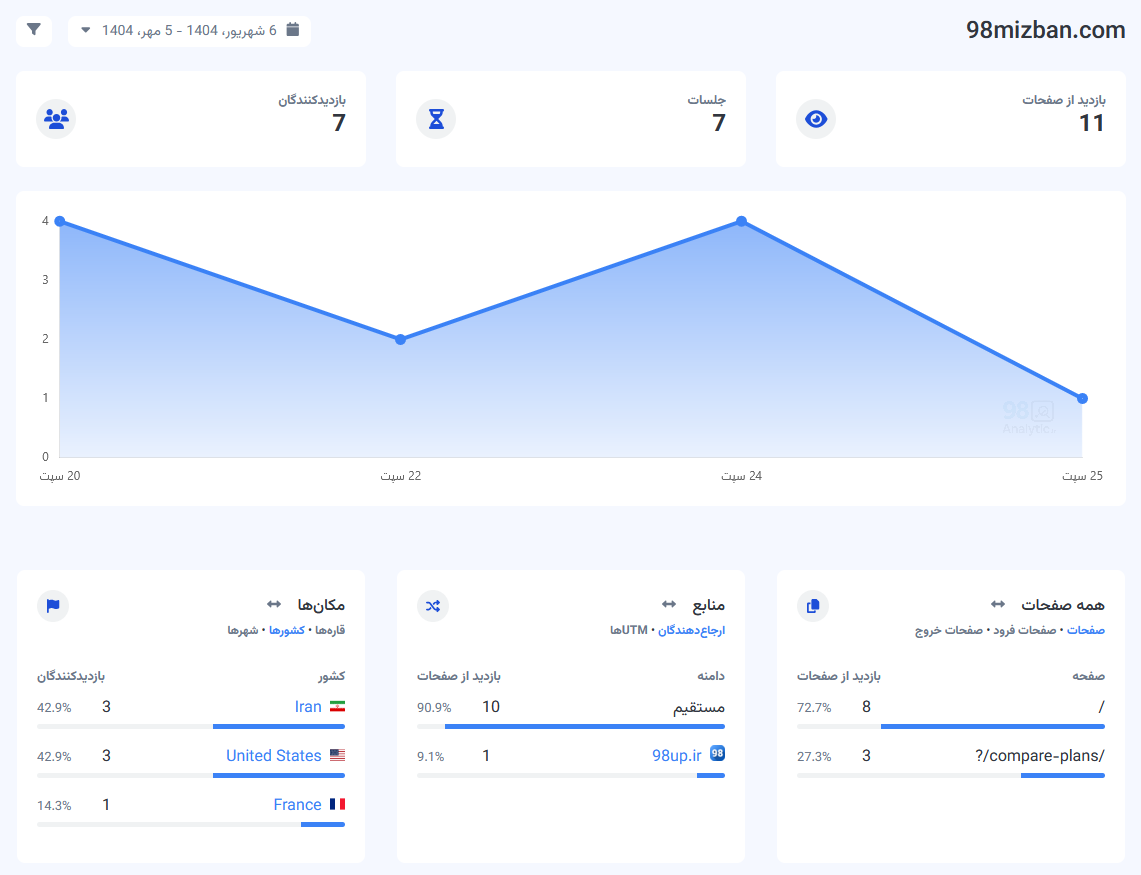Select the UTMها tab in sources
This screenshot has height=875, width=1141.
point(629,631)
